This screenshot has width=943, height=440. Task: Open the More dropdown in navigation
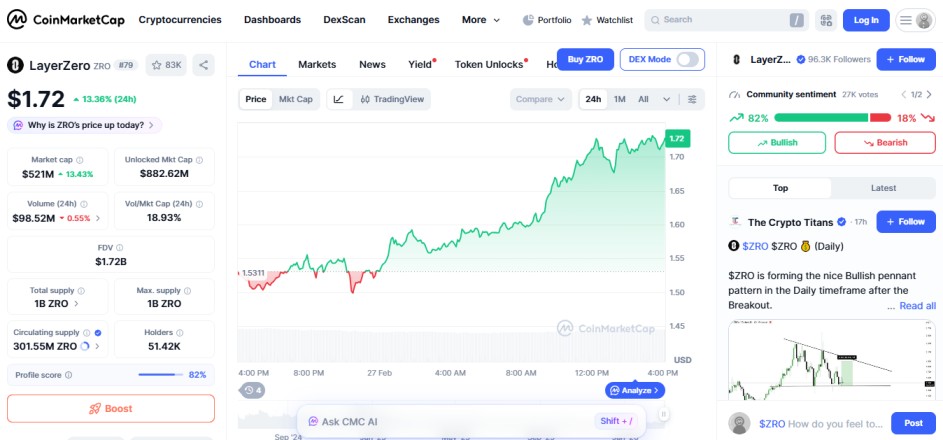click(481, 20)
